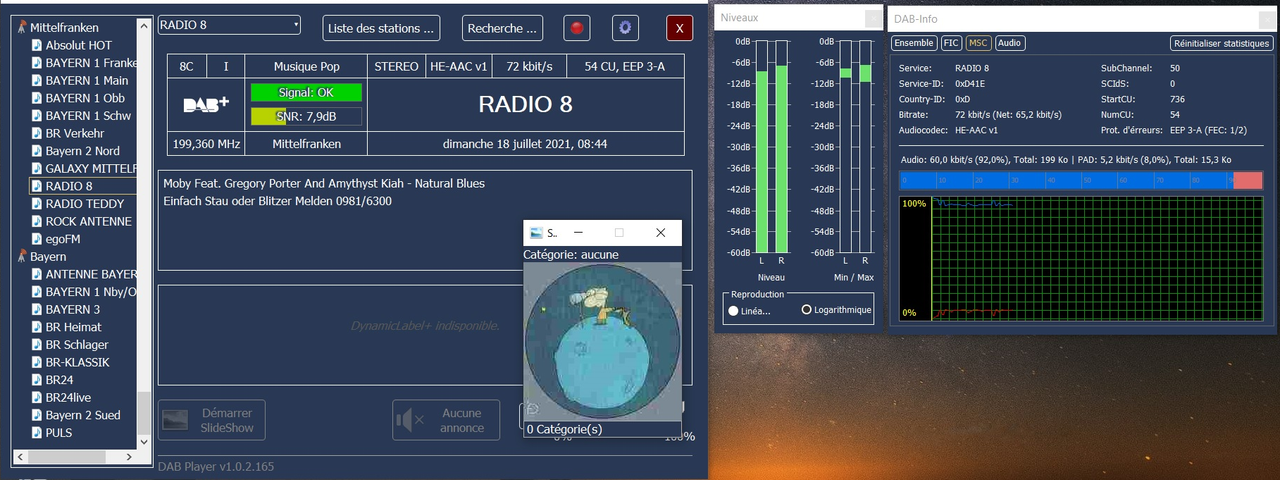Screen dimensions: 1280x480
Task: Select BAYERN 1 Obb station
Action: (85, 98)
